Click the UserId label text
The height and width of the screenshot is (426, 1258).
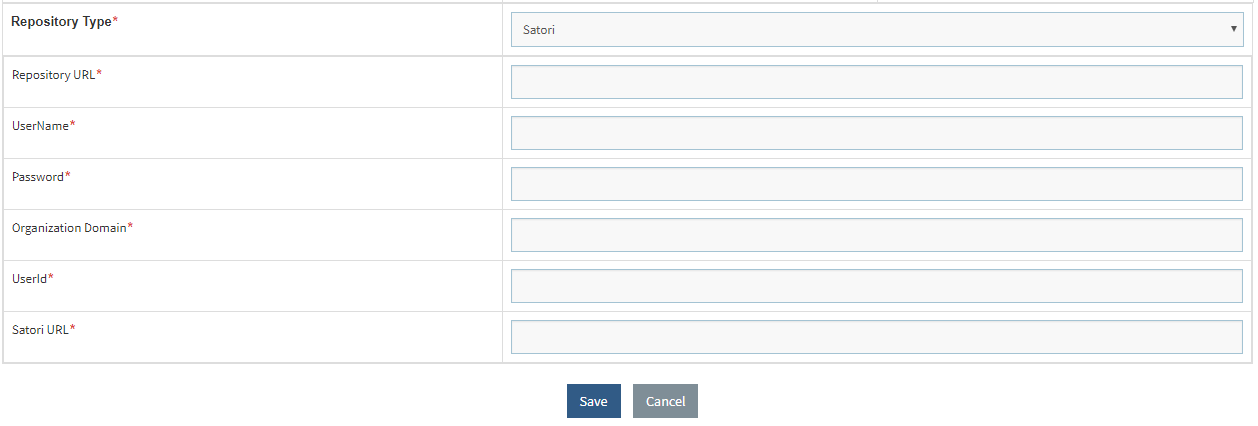click(29, 278)
